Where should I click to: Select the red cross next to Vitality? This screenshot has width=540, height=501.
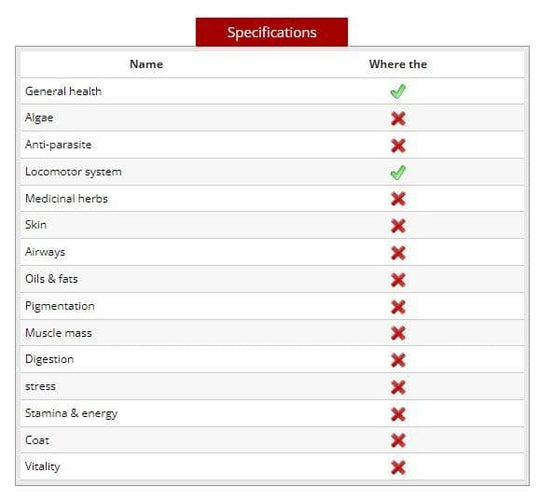(x=398, y=468)
